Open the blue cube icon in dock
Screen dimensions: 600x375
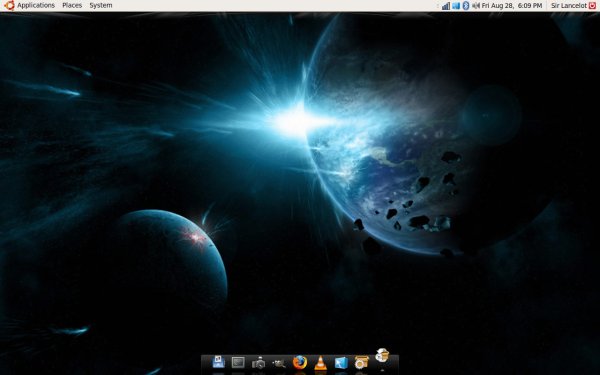[341, 362]
